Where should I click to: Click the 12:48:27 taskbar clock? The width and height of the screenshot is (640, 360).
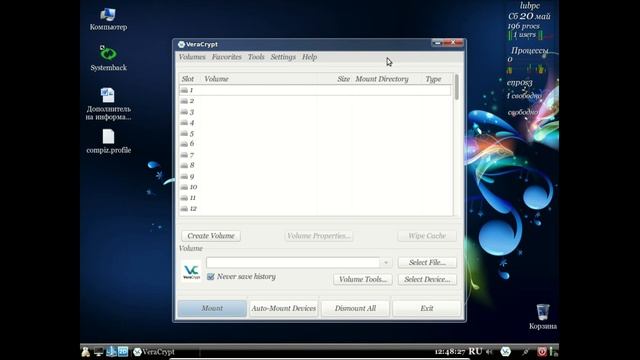click(x=450, y=351)
